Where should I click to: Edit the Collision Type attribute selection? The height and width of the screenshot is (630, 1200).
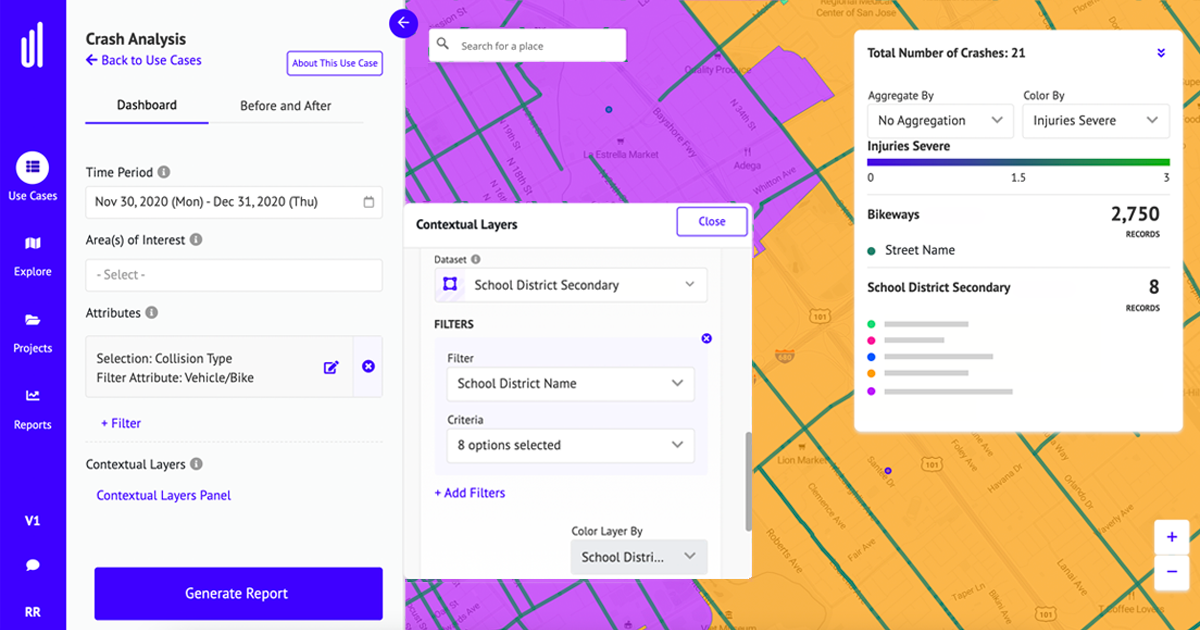331,367
